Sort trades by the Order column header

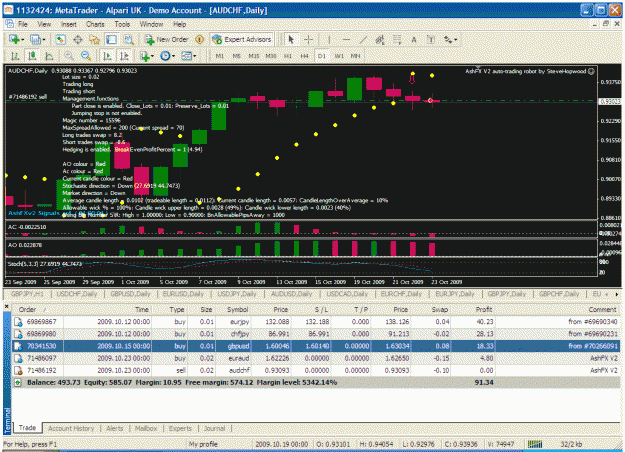pyautogui.click(x=28, y=310)
